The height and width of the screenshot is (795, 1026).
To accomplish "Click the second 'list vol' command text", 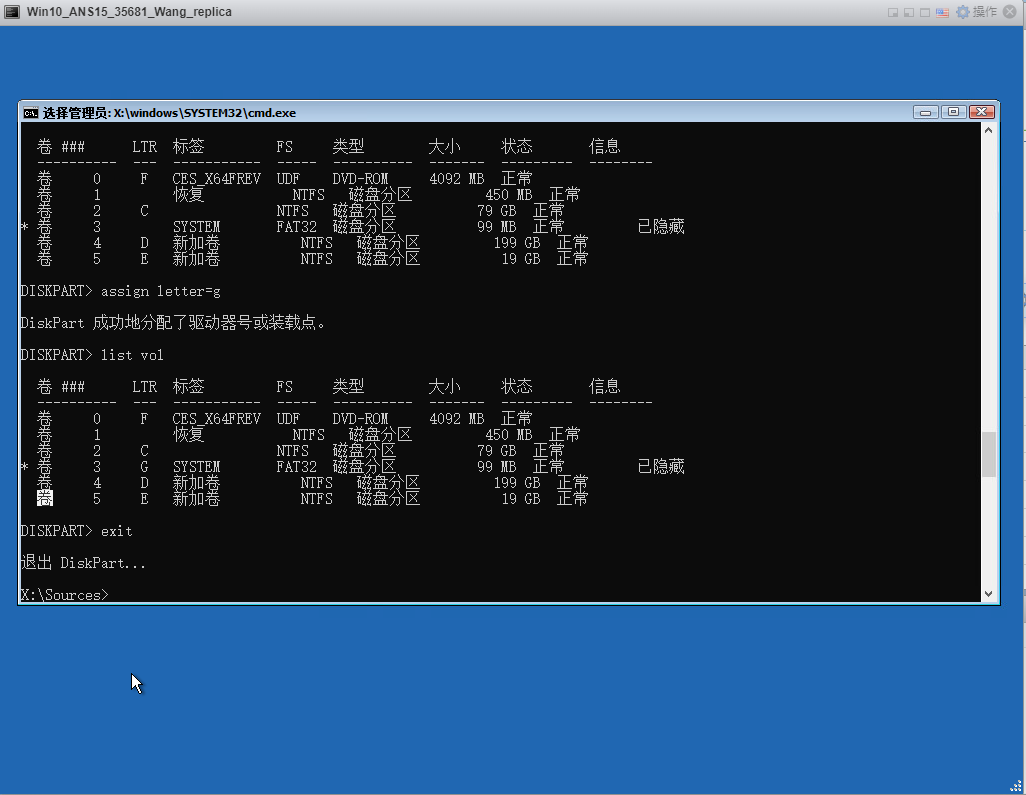I will (x=132, y=355).
